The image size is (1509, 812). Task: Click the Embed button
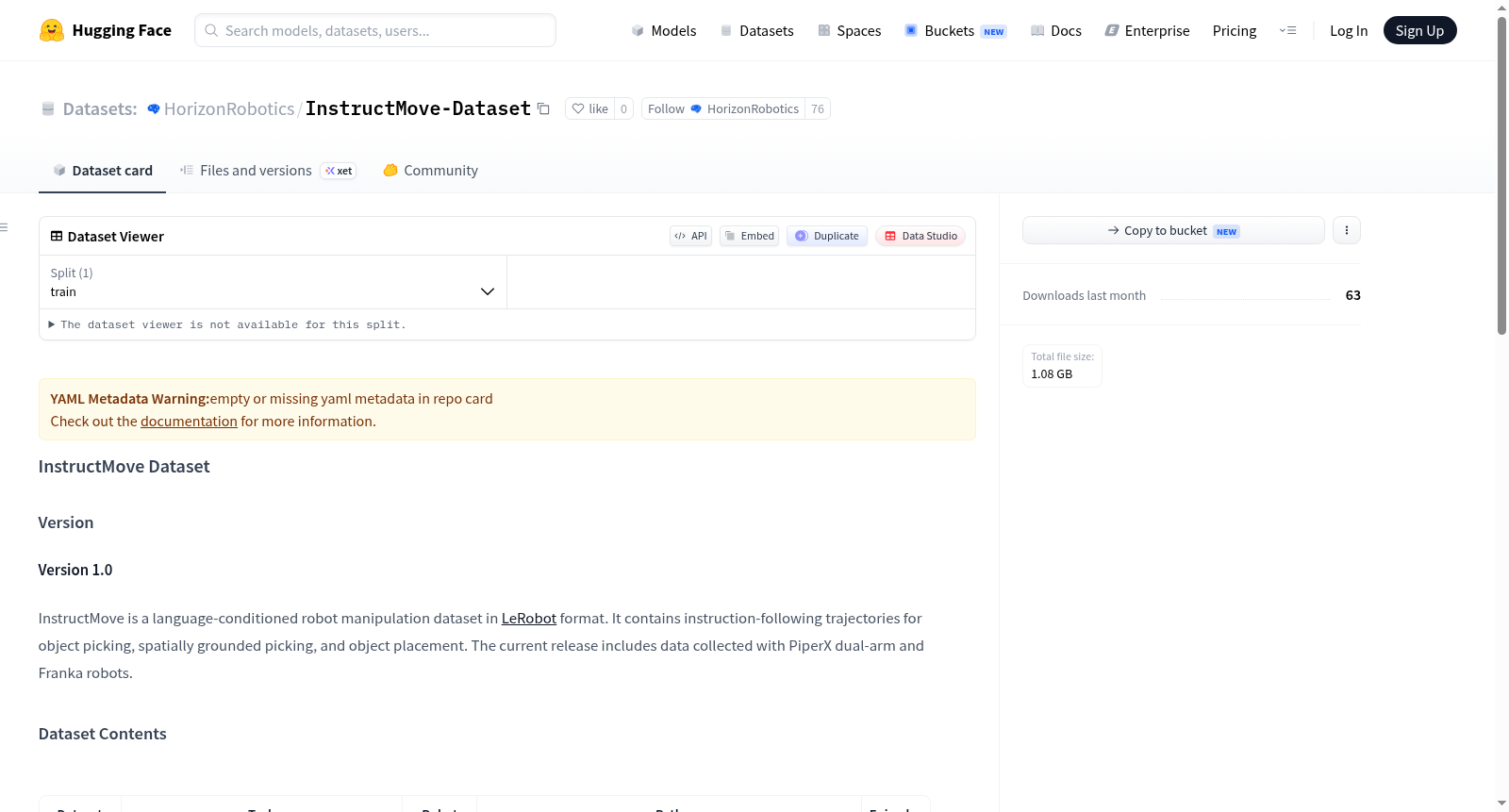point(749,236)
